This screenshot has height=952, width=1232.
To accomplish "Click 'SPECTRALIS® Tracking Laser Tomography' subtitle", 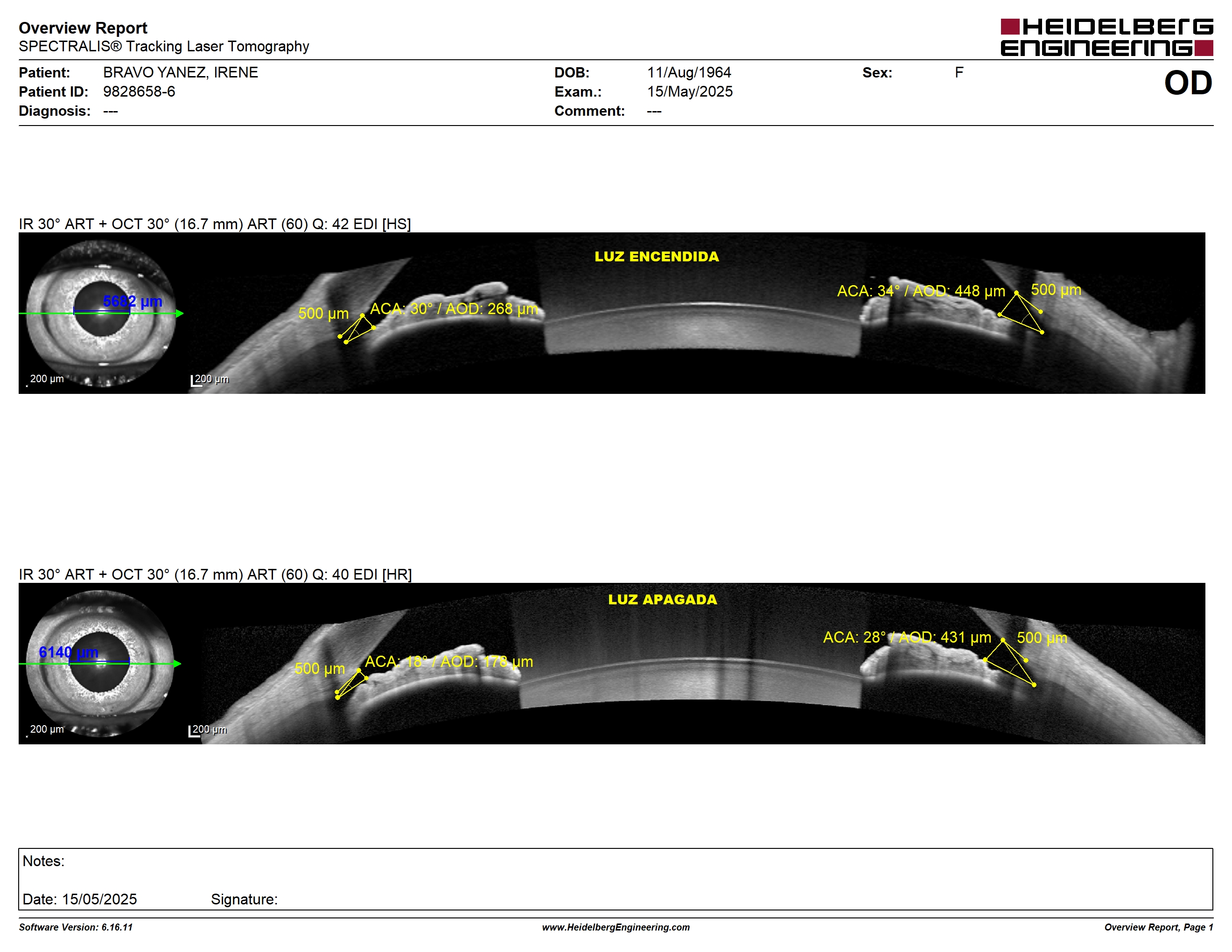I will pos(164,46).
